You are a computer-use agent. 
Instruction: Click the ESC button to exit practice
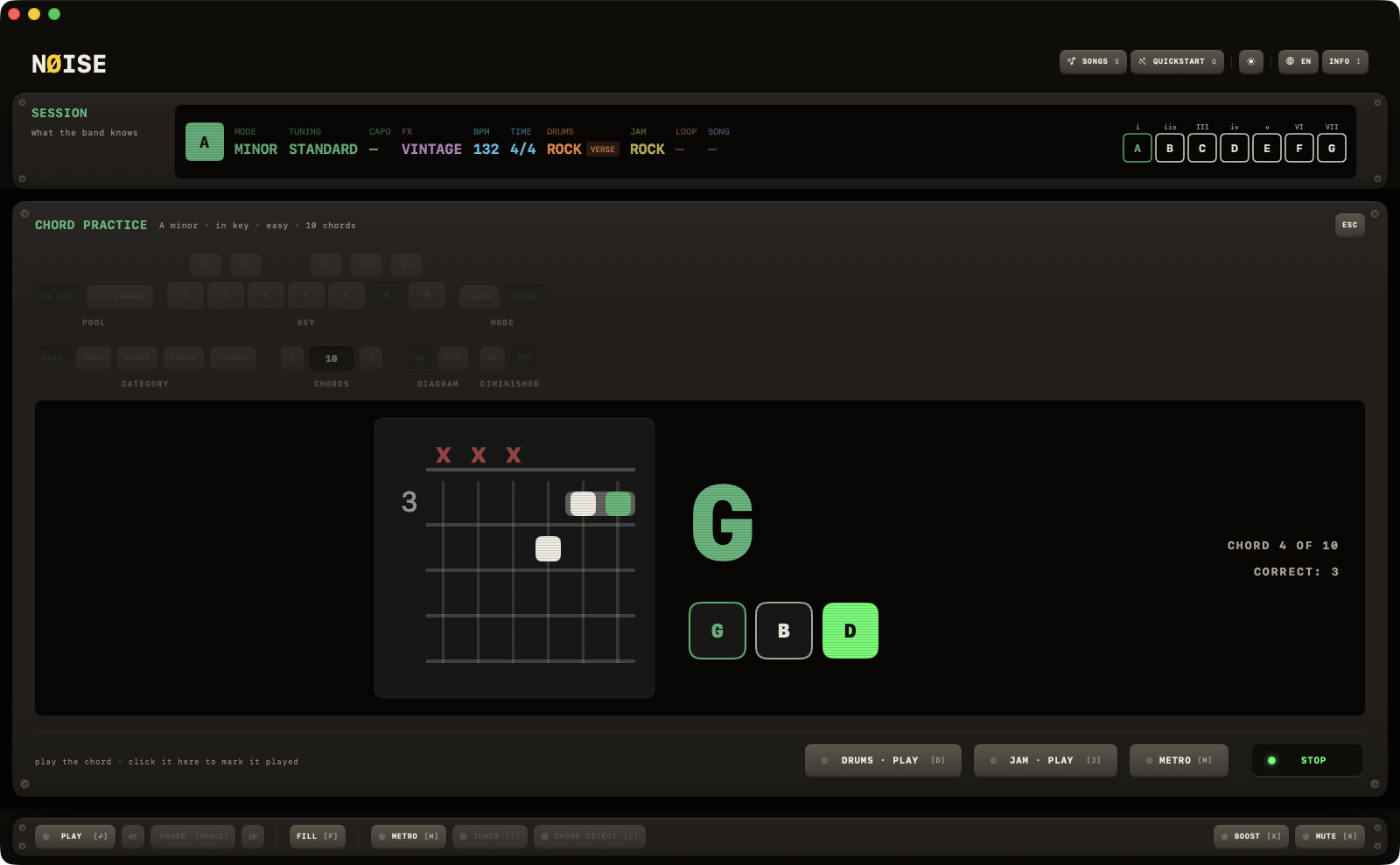click(1350, 225)
